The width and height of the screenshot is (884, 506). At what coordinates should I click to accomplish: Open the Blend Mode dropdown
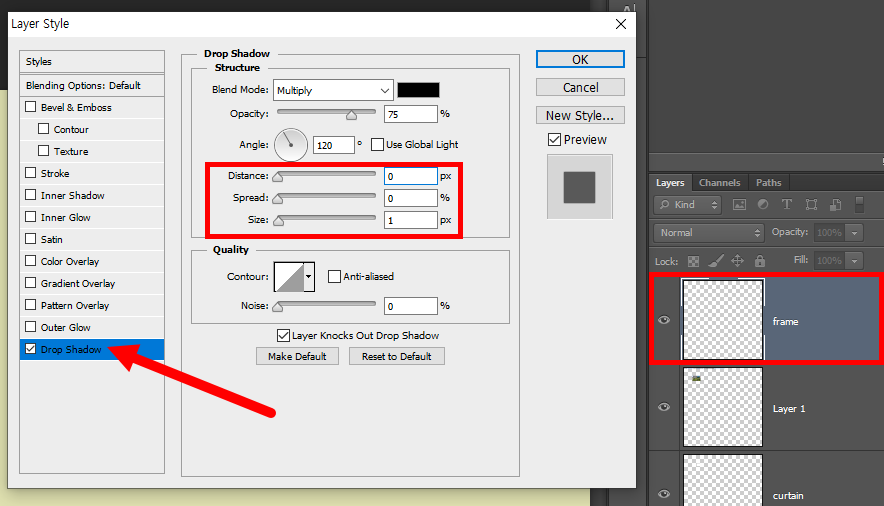pyautogui.click(x=333, y=90)
